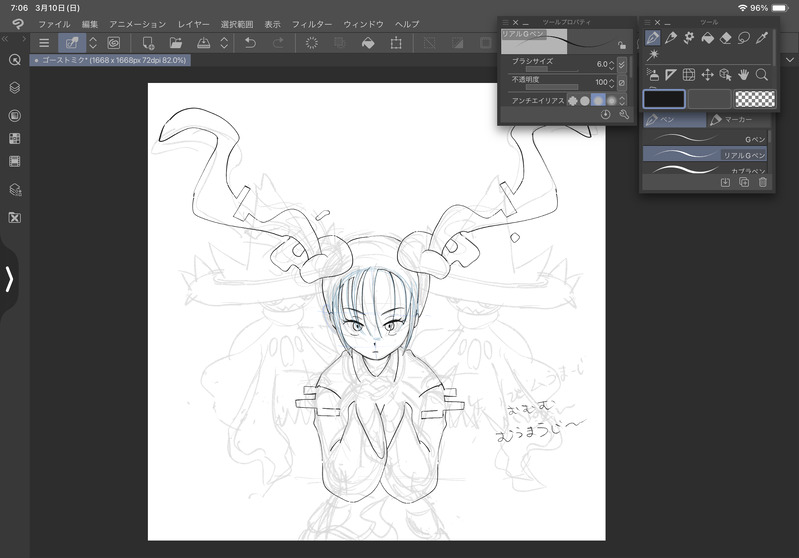Open the ウィンドウ menu
Viewport: 799px width, 558px height.
tap(363, 24)
